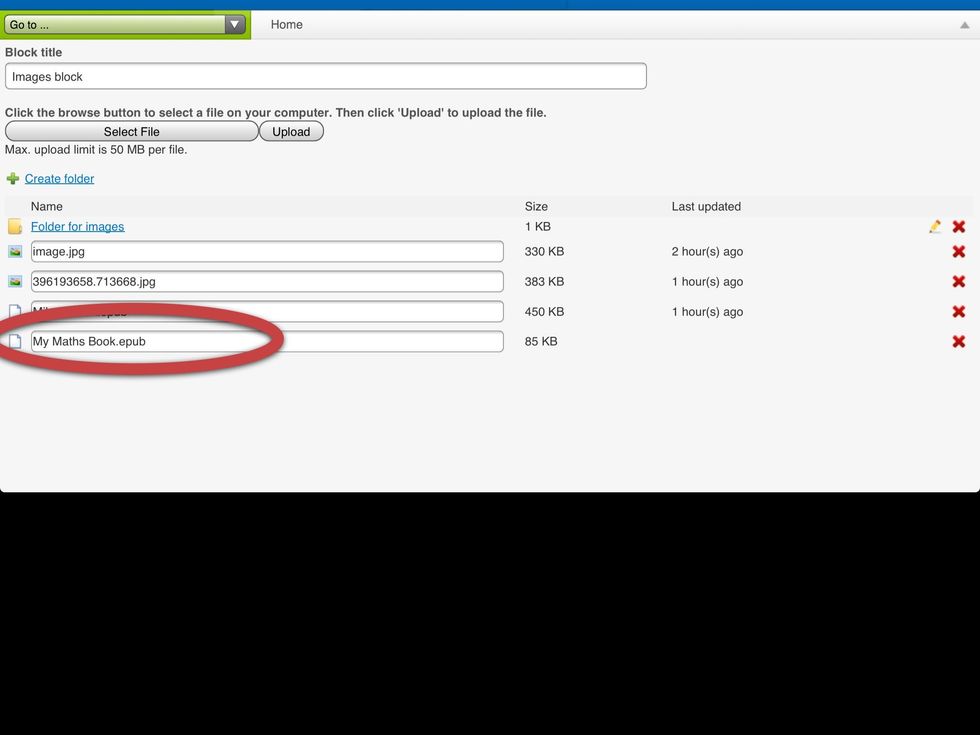Viewport: 980px width, 735px height.
Task: Click the image thumbnail icon beside image.jpg
Action: click(15, 251)
